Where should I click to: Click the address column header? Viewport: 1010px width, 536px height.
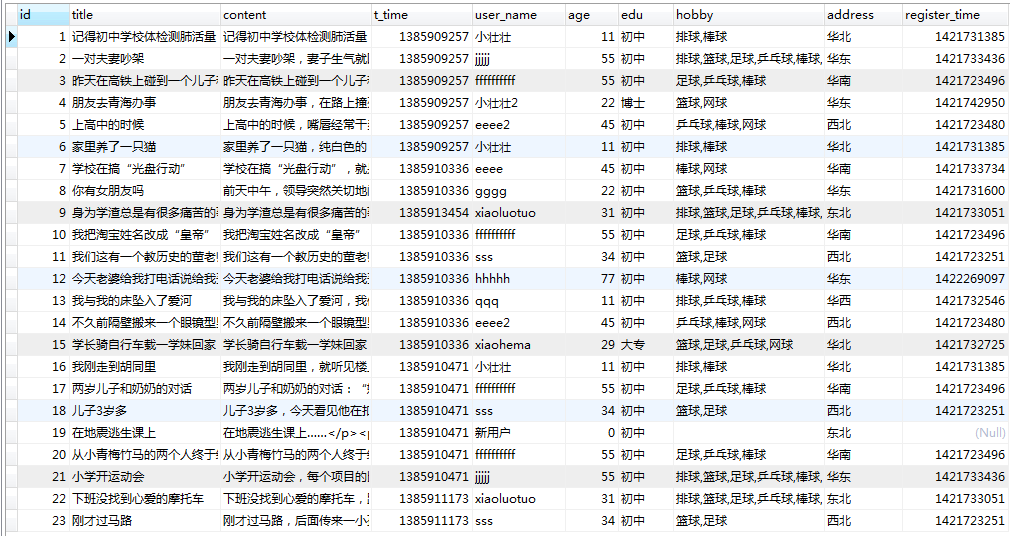[862, 15]
